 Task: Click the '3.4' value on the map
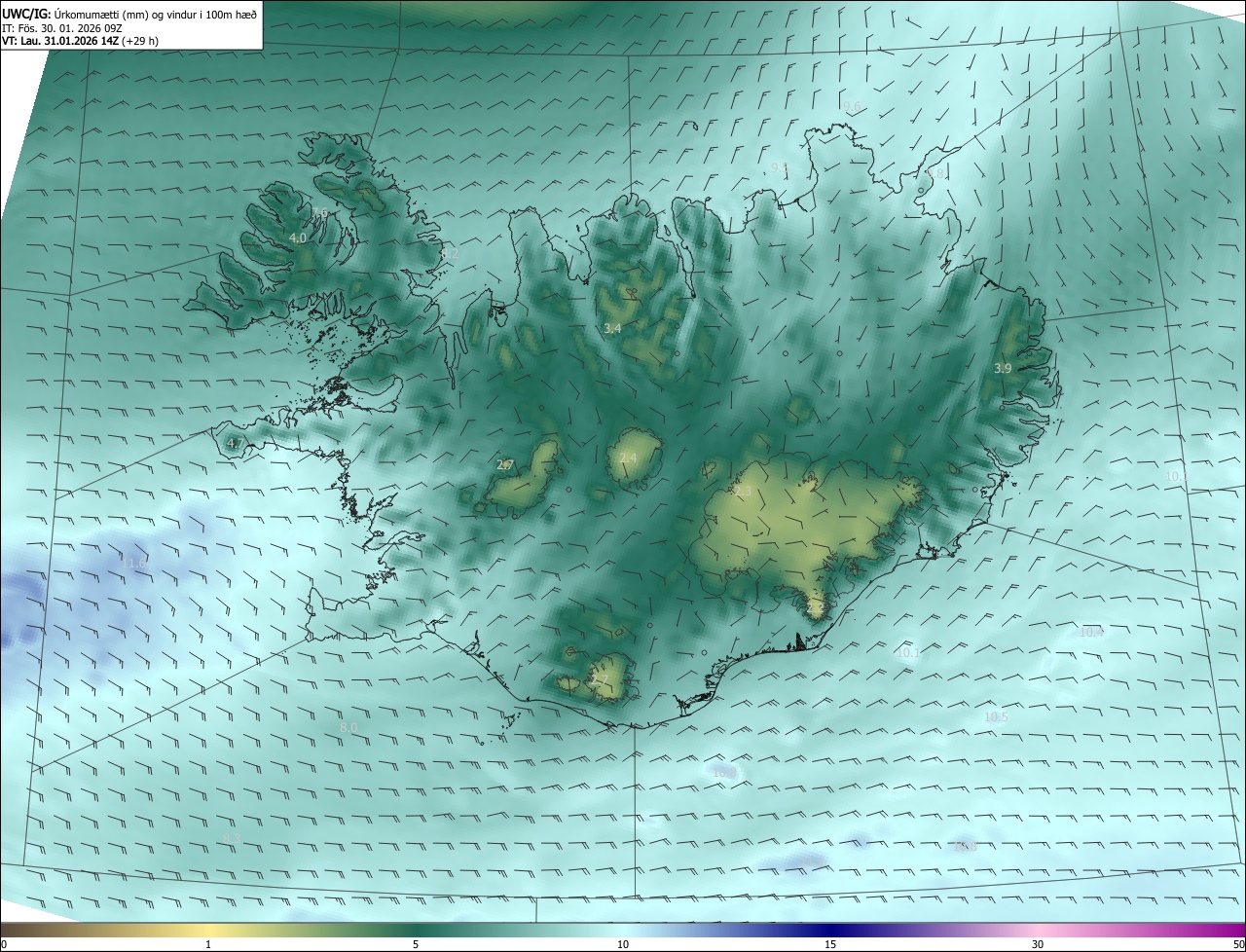612,329
